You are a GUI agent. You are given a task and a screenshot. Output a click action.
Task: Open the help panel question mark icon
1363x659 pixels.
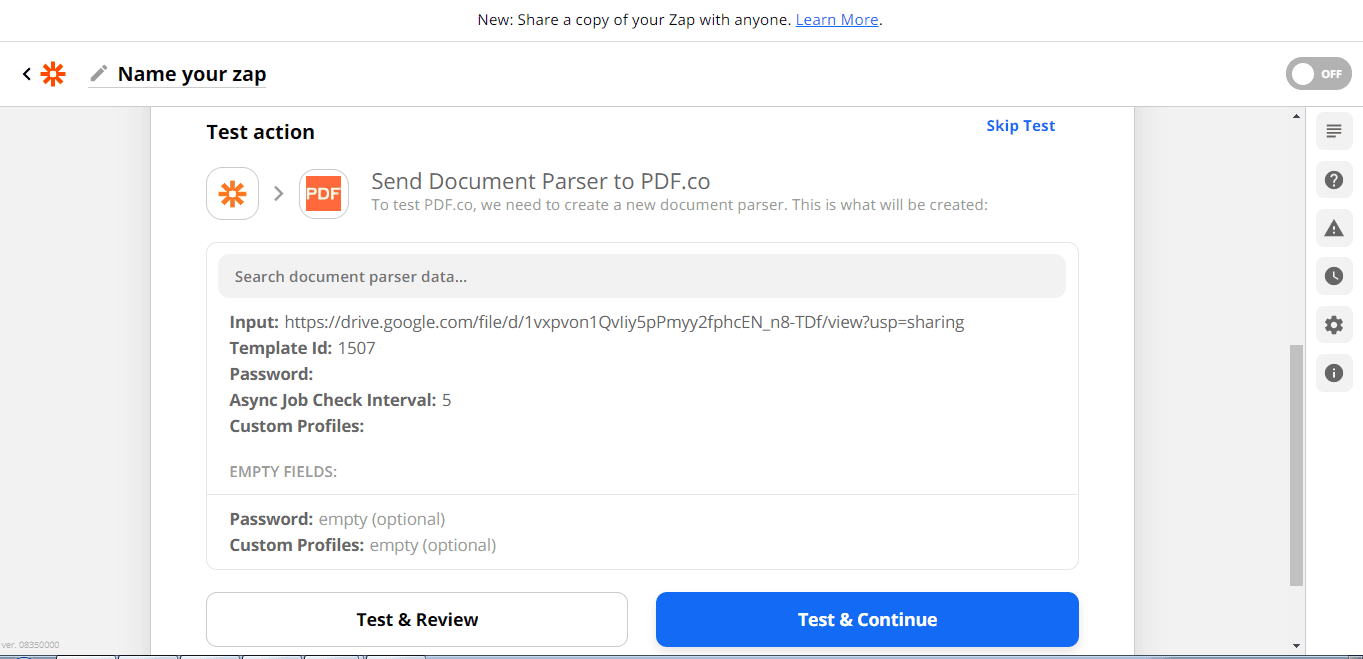point(1333,180)
